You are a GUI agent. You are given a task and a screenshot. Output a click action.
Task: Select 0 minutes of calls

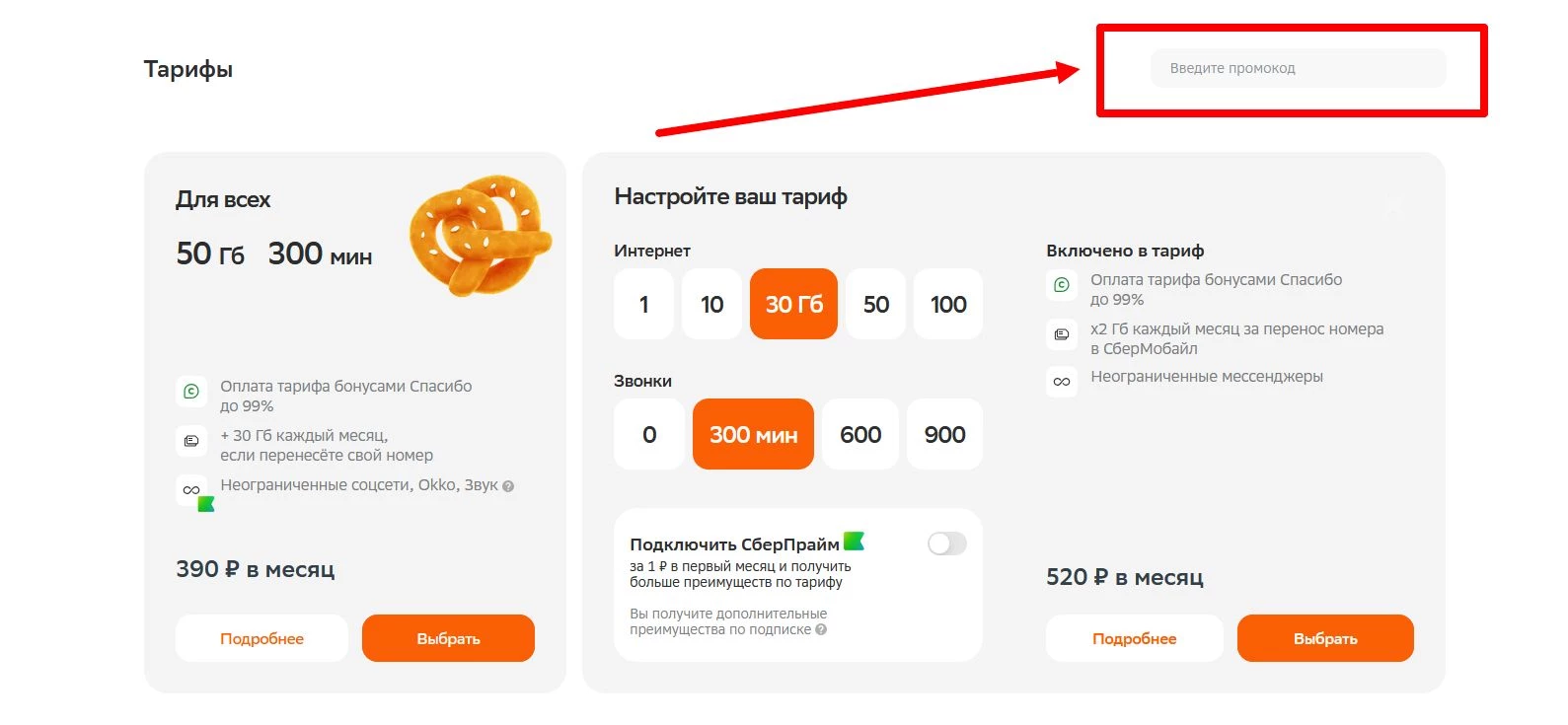click(648, 434)
